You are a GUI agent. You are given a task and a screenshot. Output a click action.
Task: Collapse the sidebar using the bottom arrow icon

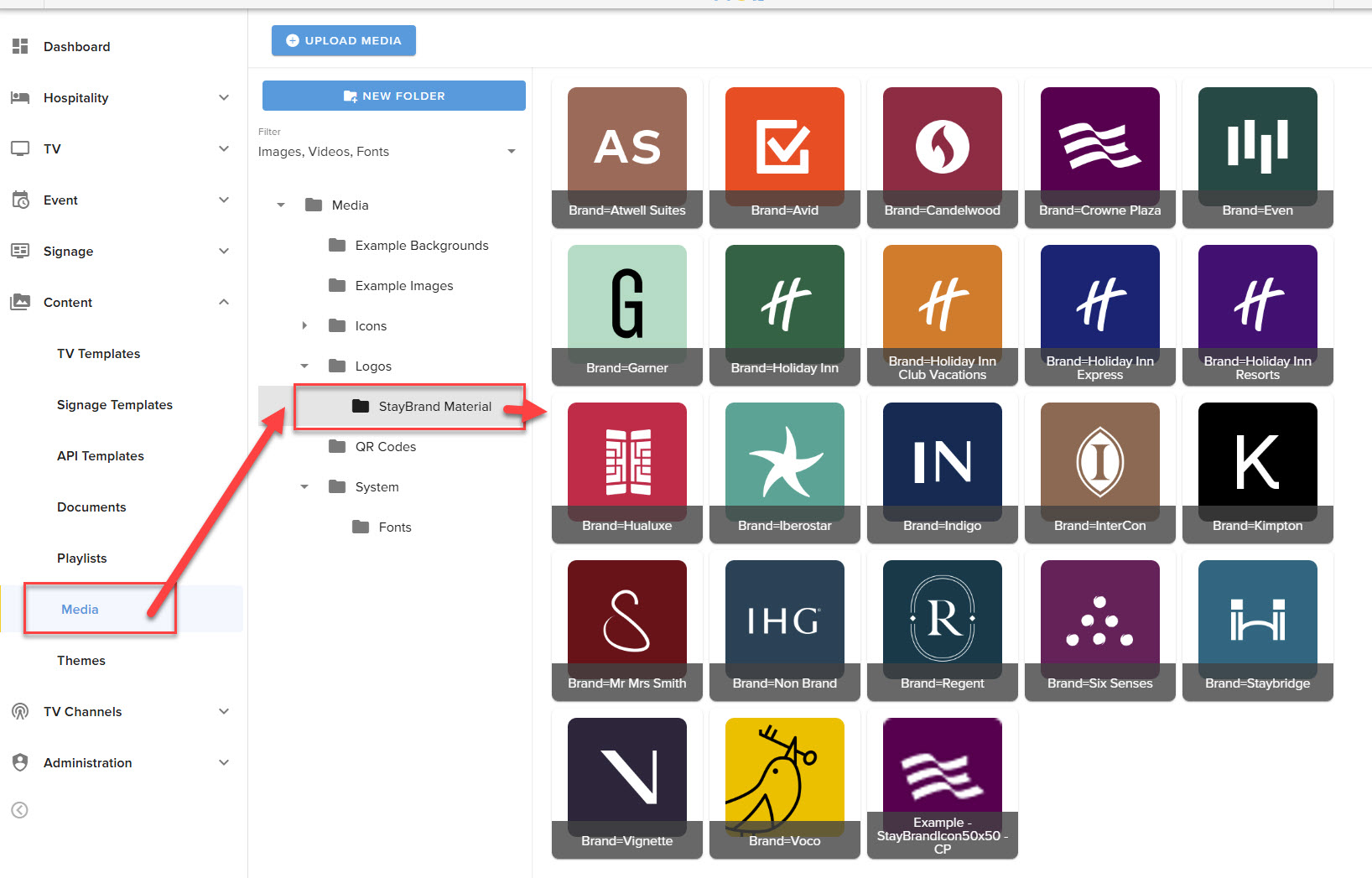20,810
